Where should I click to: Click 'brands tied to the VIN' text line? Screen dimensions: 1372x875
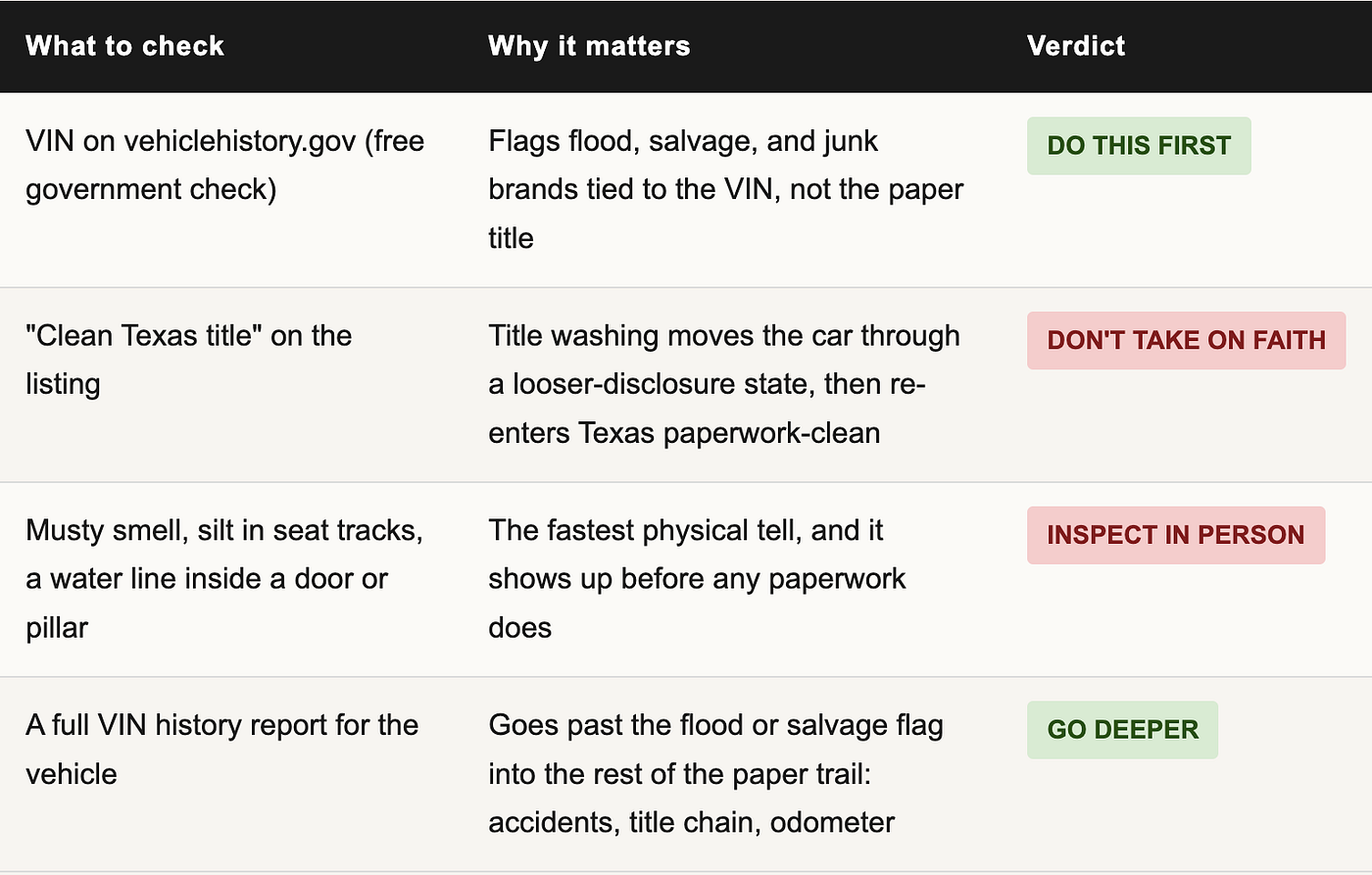[x=726, y=189]
